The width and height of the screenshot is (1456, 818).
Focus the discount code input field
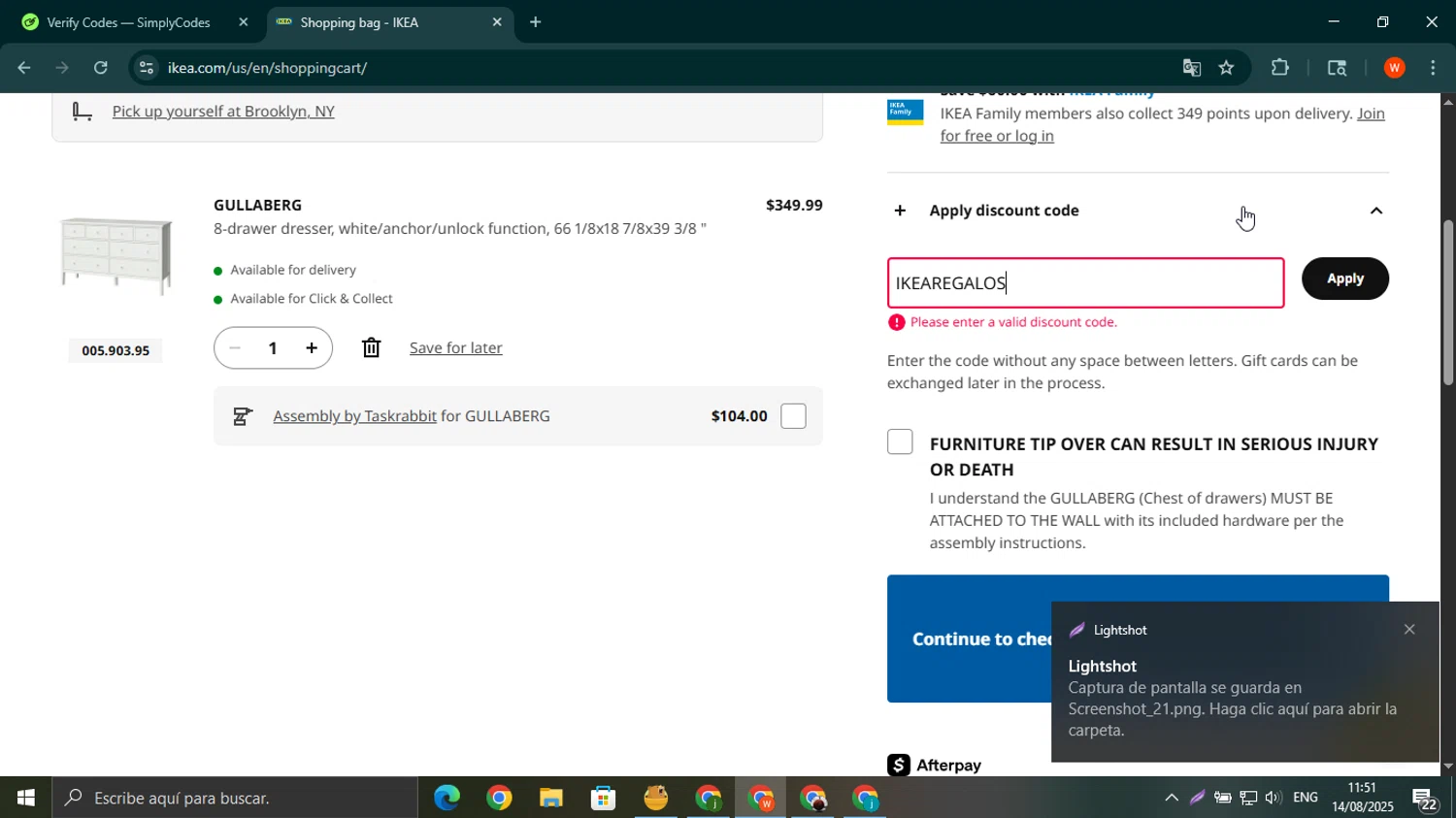pyautogui.click(x=1085, y=283)
